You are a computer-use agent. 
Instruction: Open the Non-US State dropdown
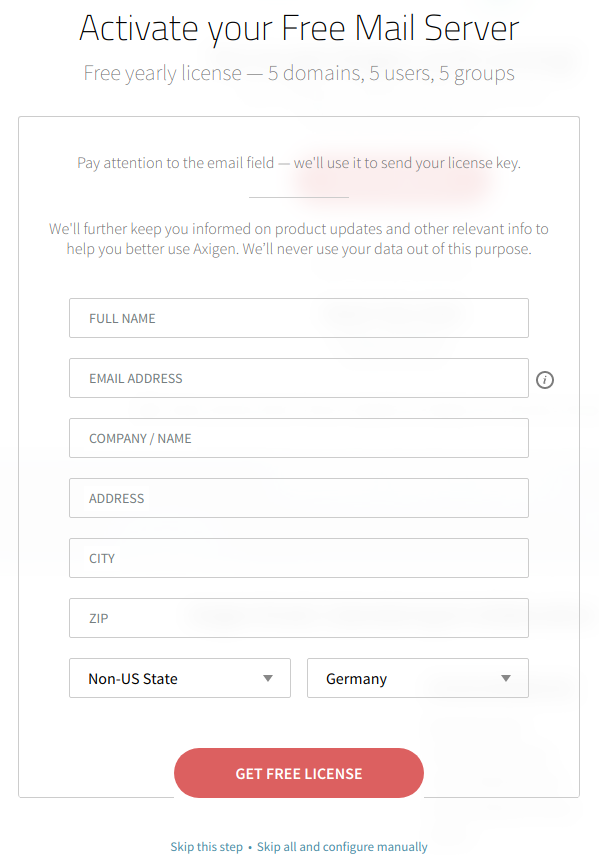coord(180,678)
